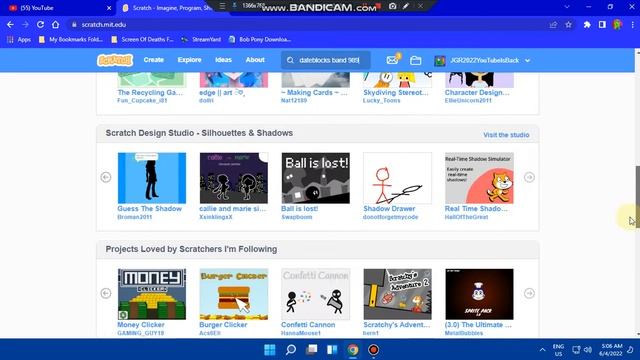Open the XsinkingsX author name
640x360 pixels.
pyautogui.click(x=216, y=217)
